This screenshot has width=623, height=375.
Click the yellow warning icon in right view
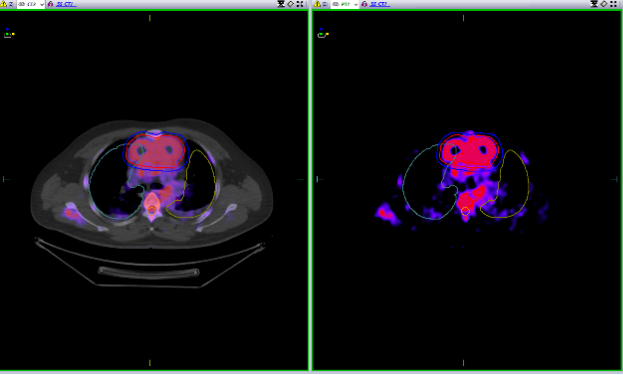pos(317,4)
